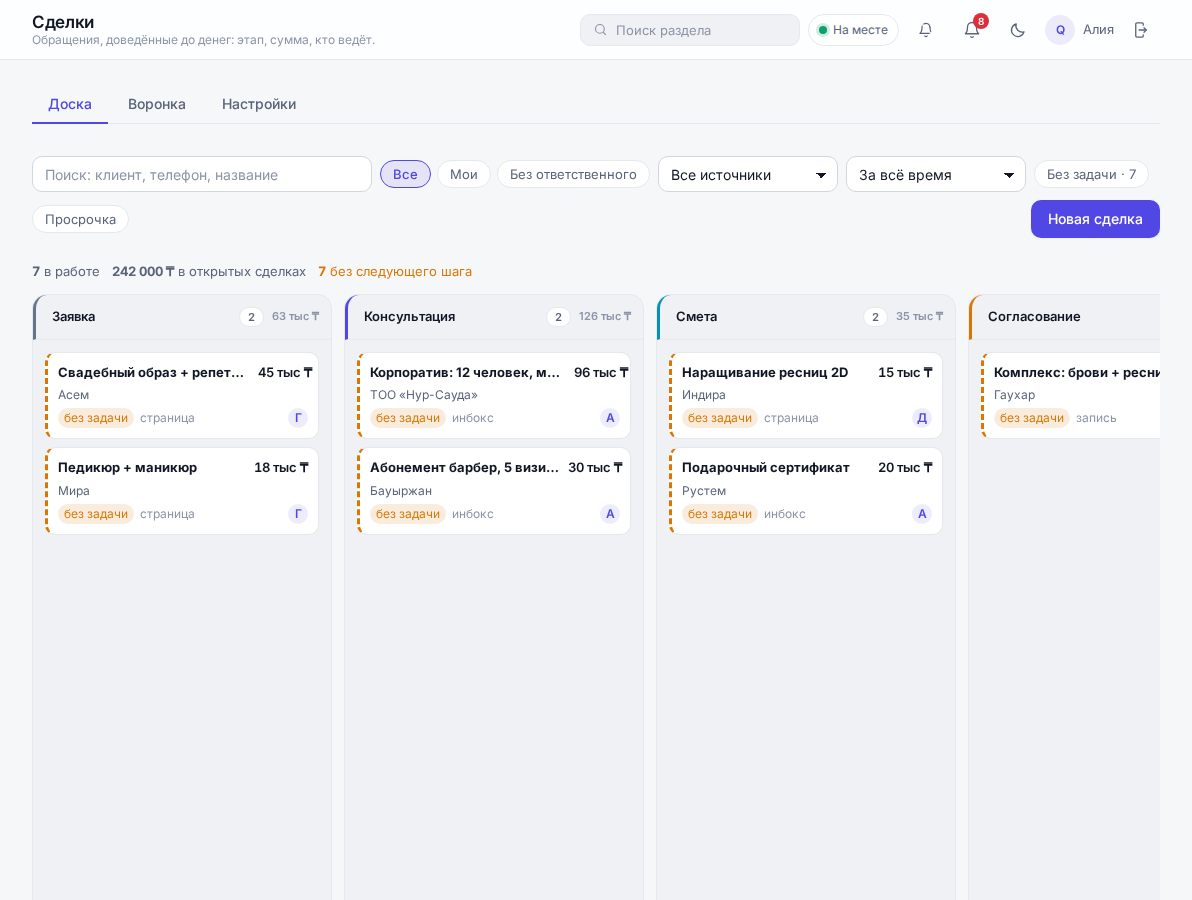Click the Смета column header
The width and height of the screenshot is (1192, 900).
(x=806, y=316)
